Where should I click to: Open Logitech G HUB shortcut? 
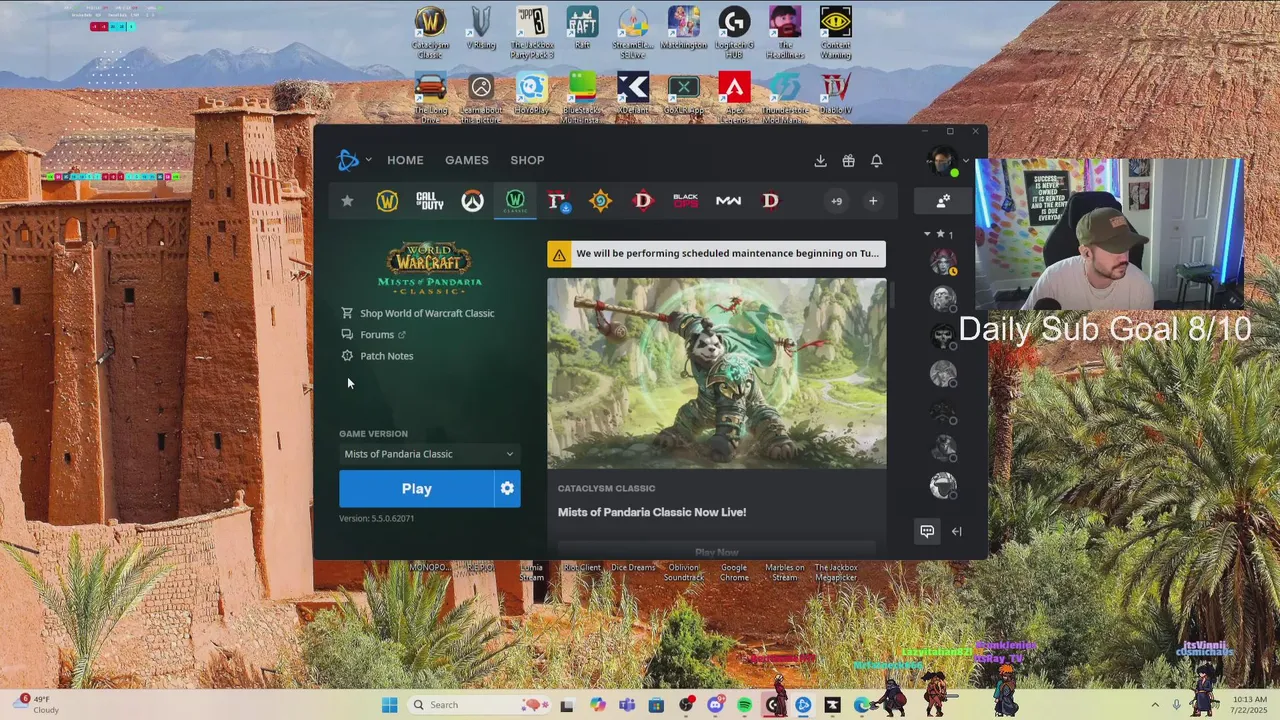[x=734, y=33]
